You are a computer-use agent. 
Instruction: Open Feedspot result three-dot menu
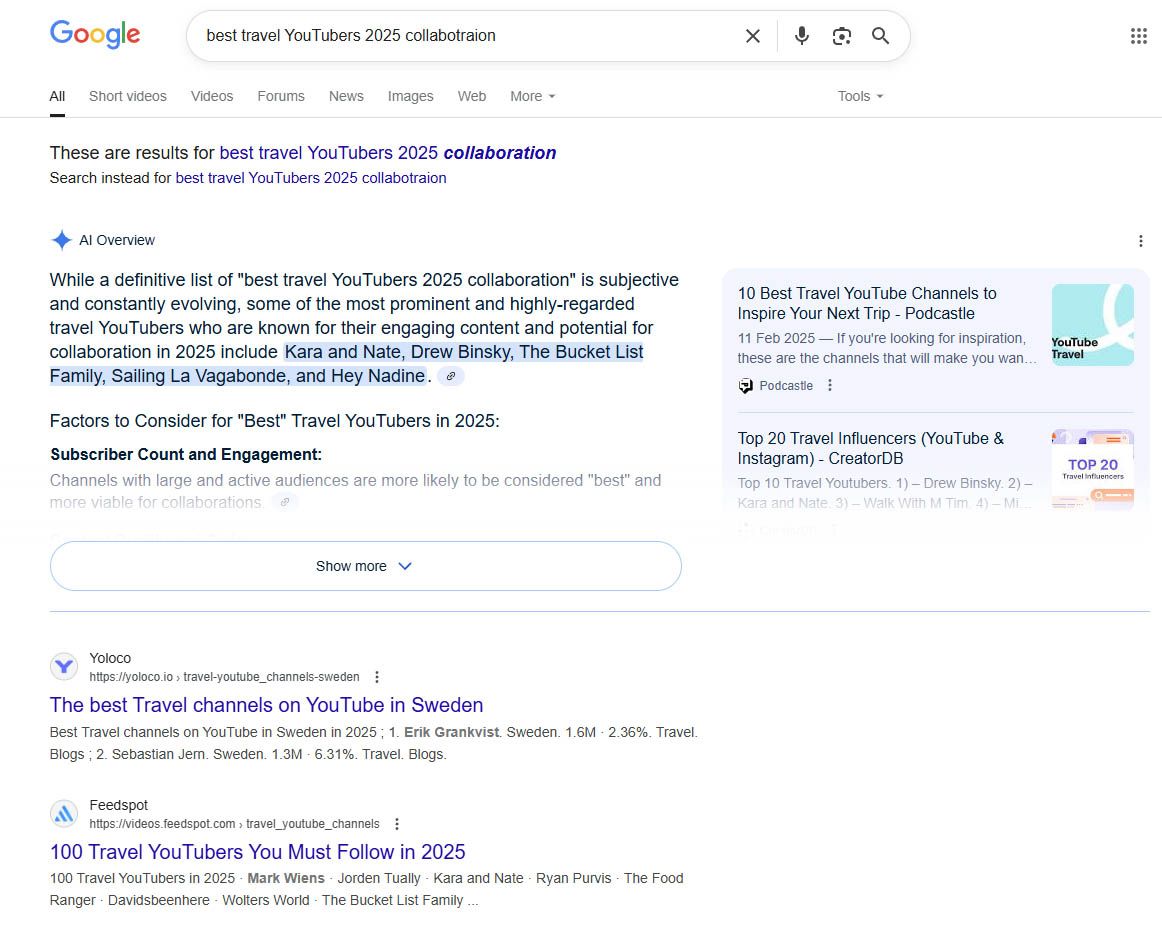pos(396,823)
